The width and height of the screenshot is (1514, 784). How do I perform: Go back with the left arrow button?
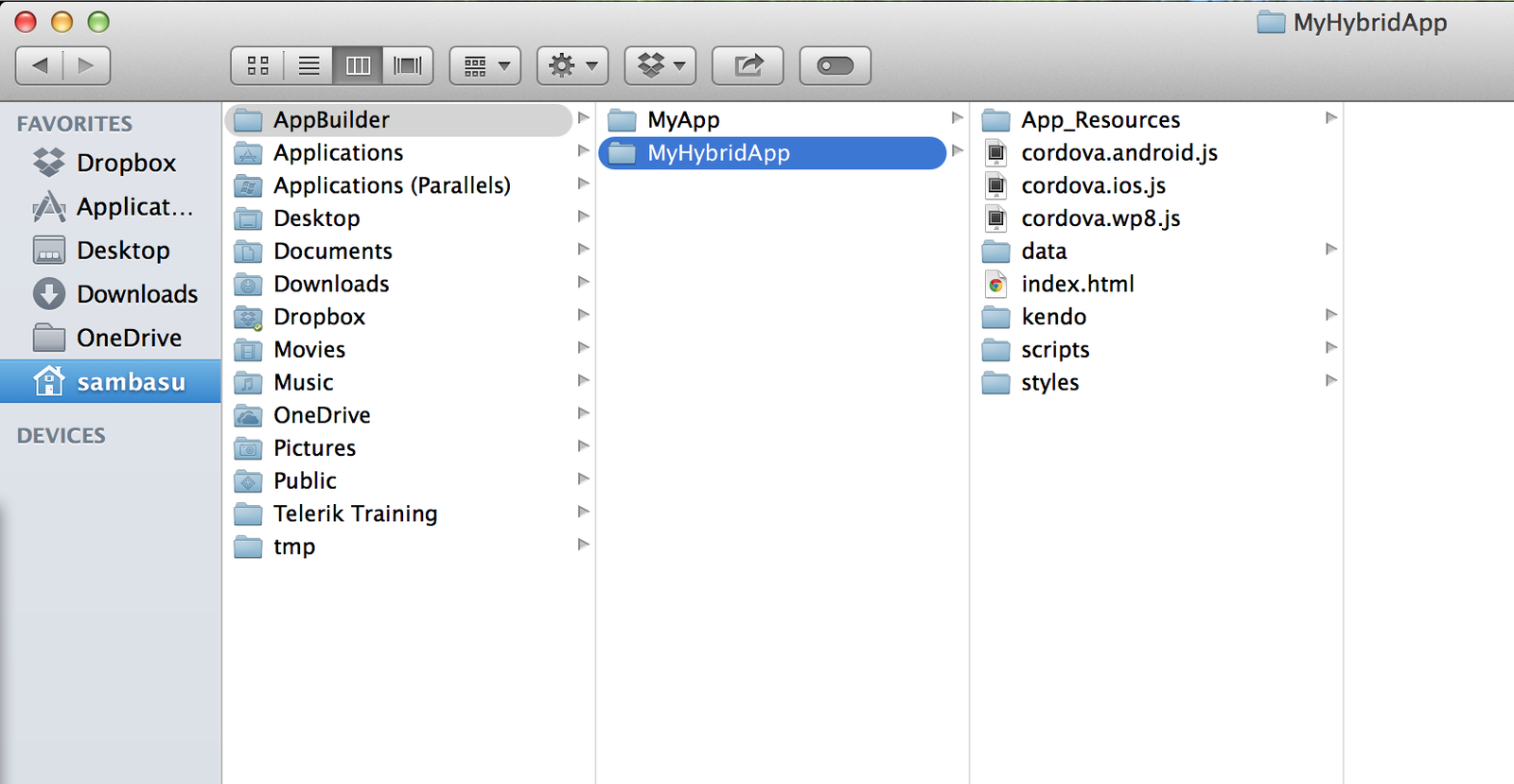coord(40,65)
